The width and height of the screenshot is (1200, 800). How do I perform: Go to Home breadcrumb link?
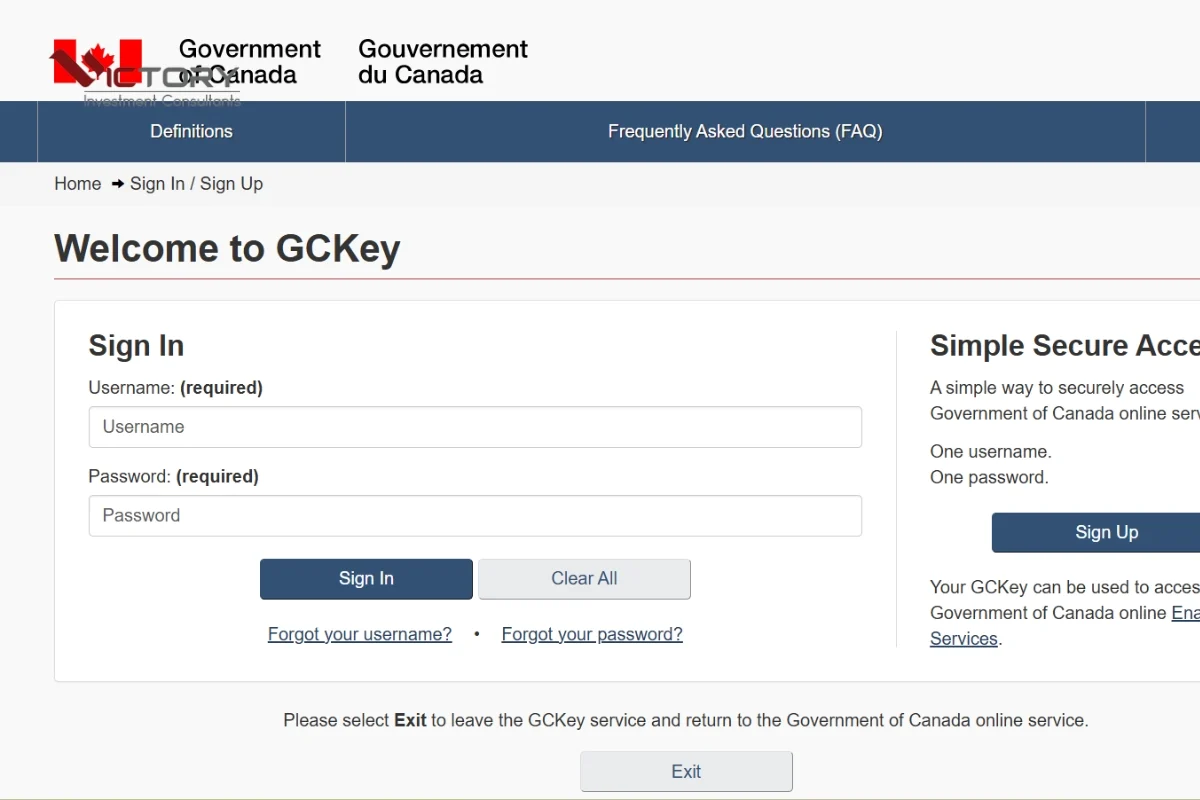pyautogui.click(x=78, y=184)
